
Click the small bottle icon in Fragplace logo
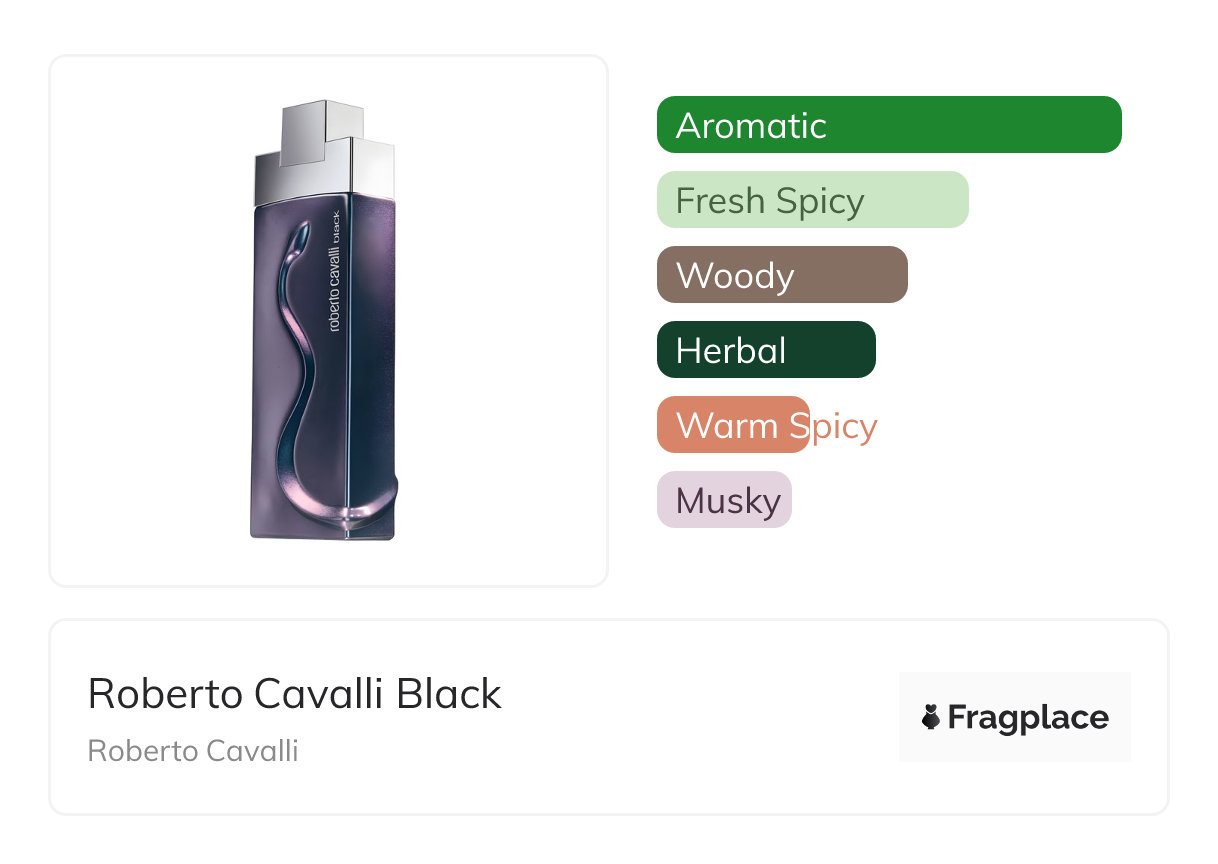pos(931,717)
